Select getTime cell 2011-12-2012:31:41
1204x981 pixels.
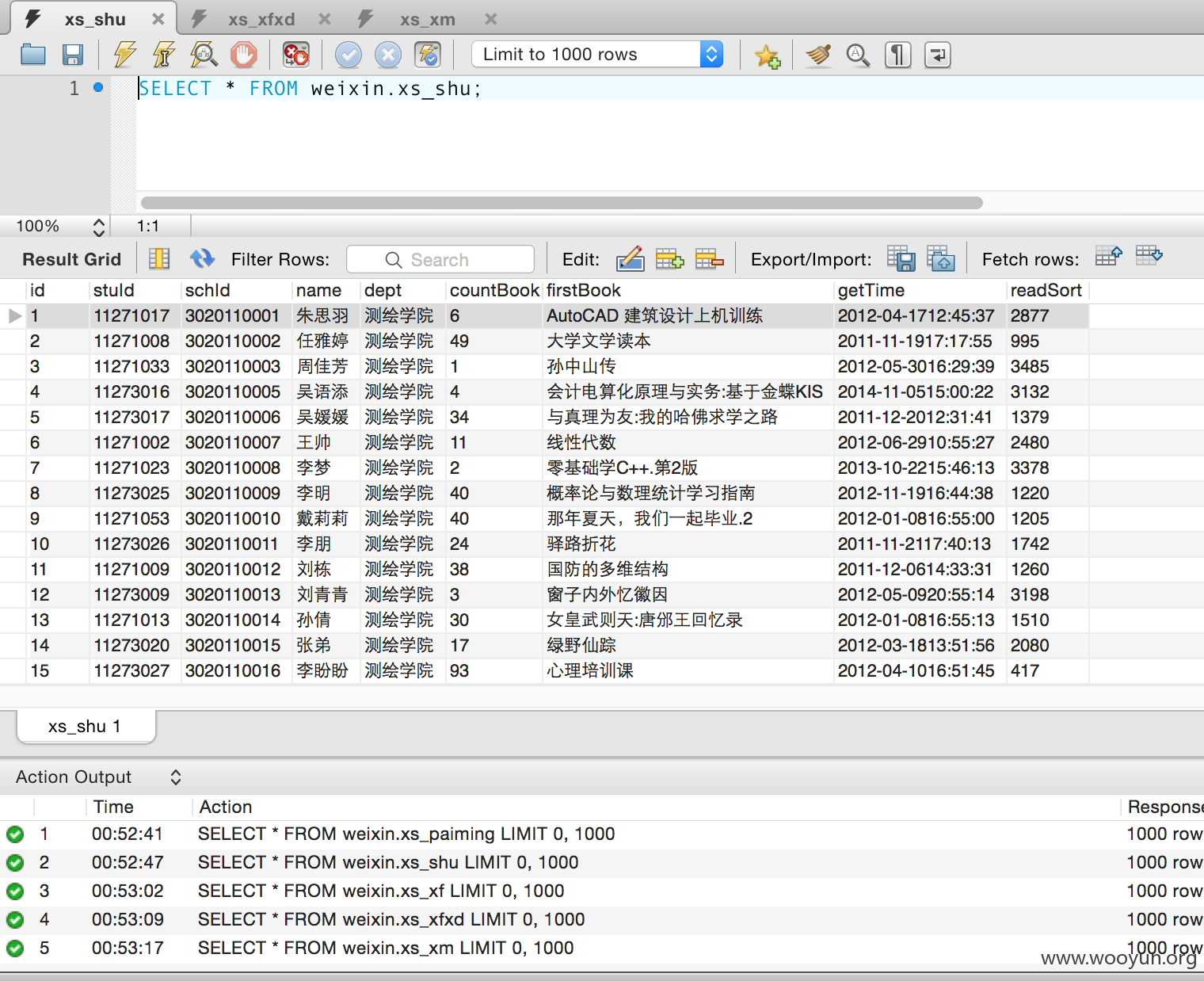pyautogui.click(x=920, y=418)
